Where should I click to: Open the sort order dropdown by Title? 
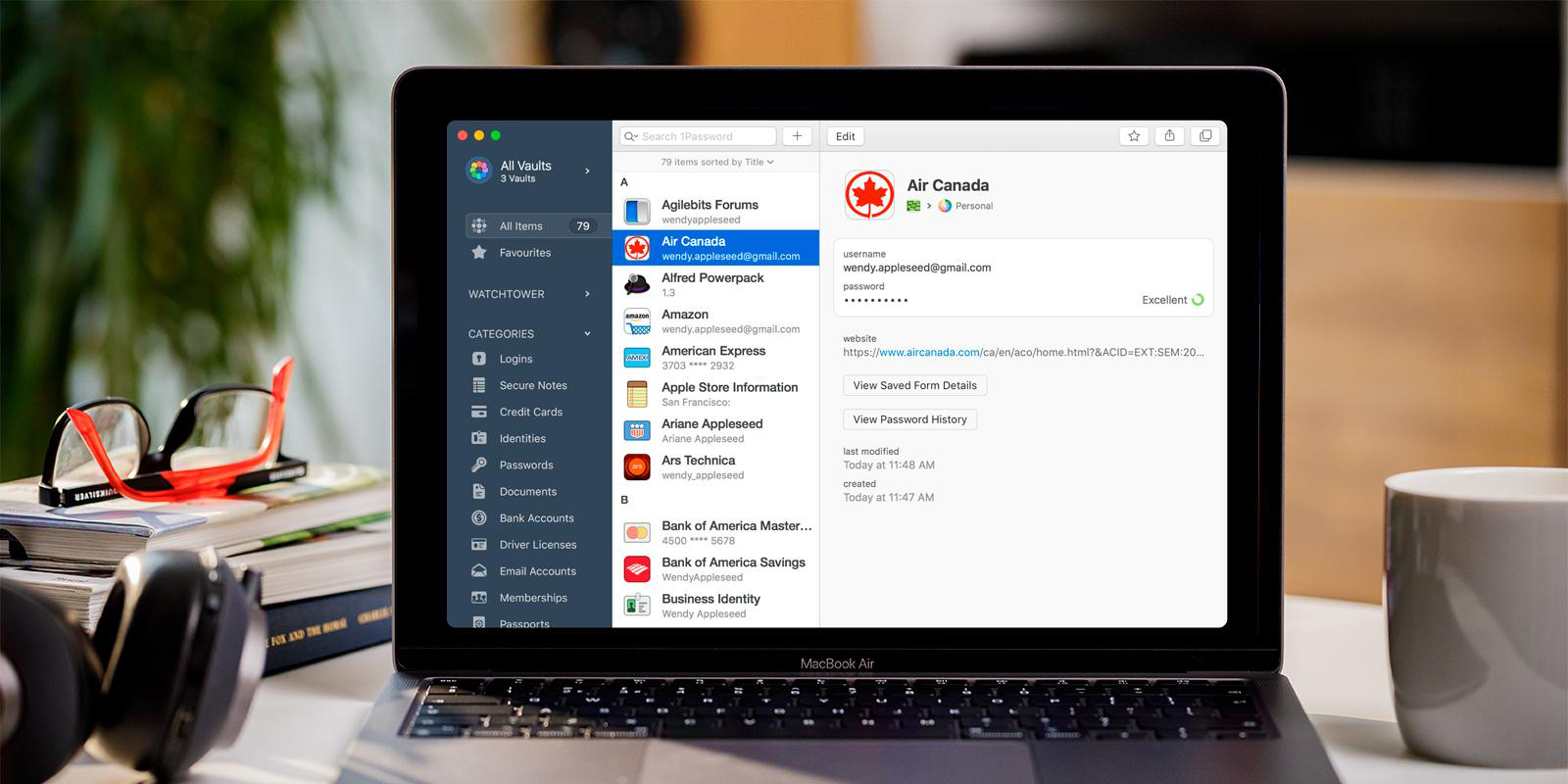(x=717, y=162)
